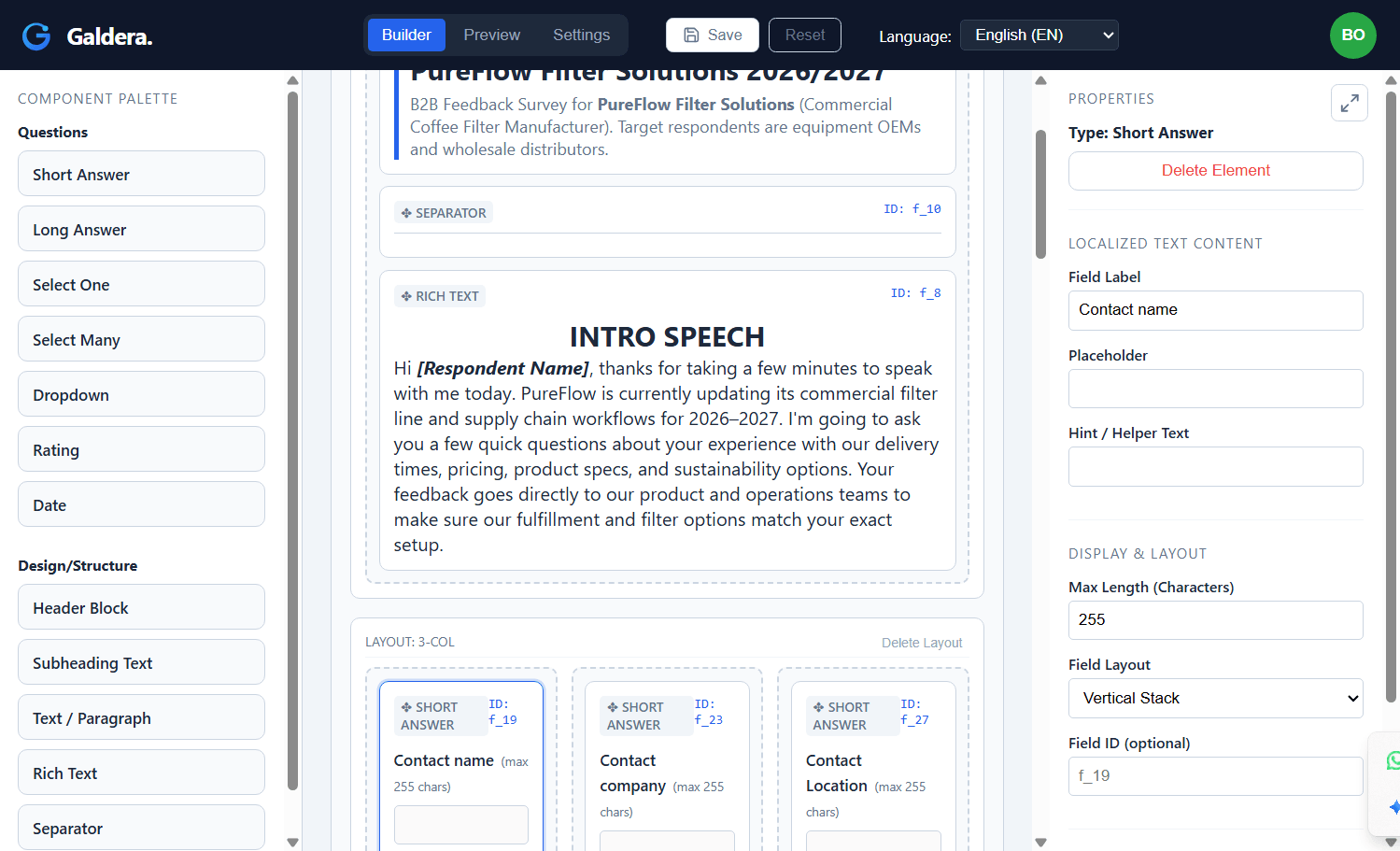Select the INTRO SPEECH rich text block
The height and width of the screenshot is (851, 1400).
(667, 420)
